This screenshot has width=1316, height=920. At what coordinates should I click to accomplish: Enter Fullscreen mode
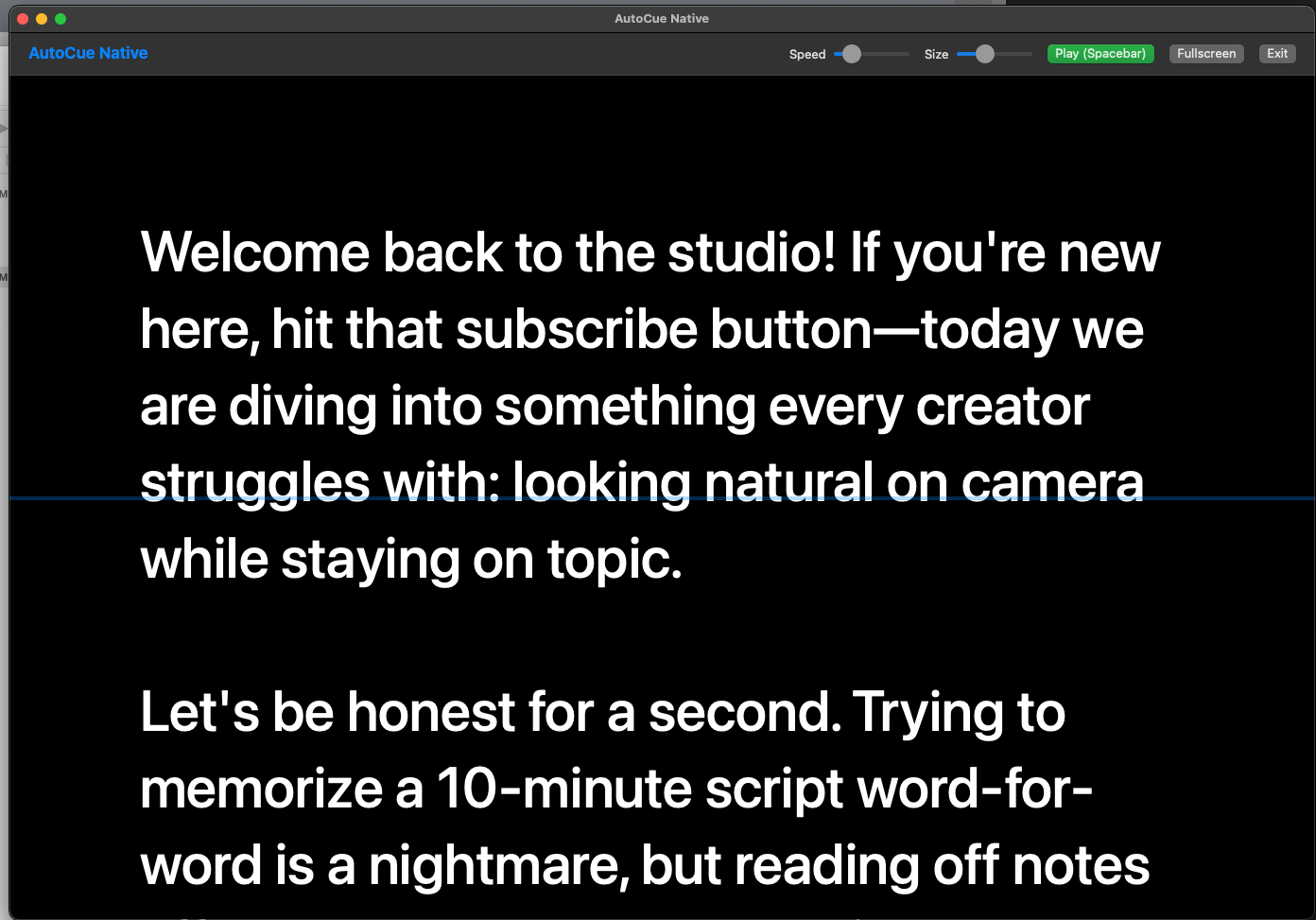[x=1206, y=54]
